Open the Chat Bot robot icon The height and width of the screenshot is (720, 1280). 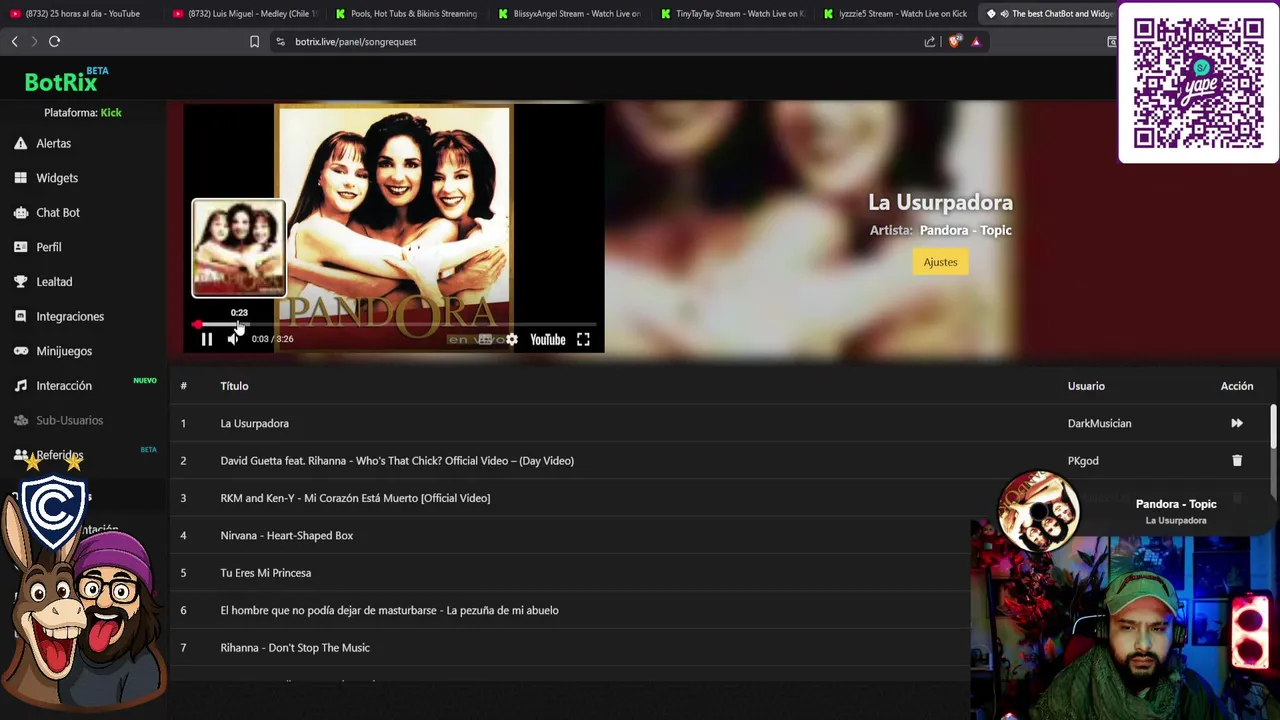(x=20, y=212)
